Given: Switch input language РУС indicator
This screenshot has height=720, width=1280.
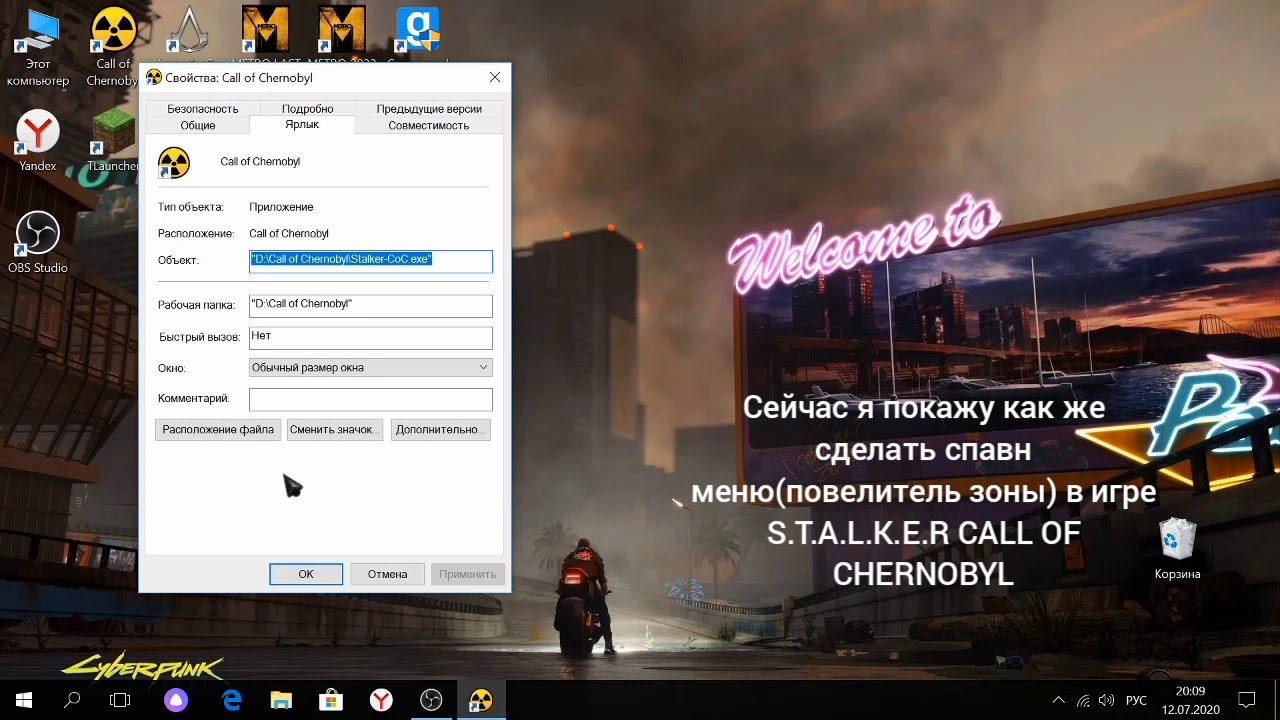Looking at the screenshot, I should (x=1136, y=700).
